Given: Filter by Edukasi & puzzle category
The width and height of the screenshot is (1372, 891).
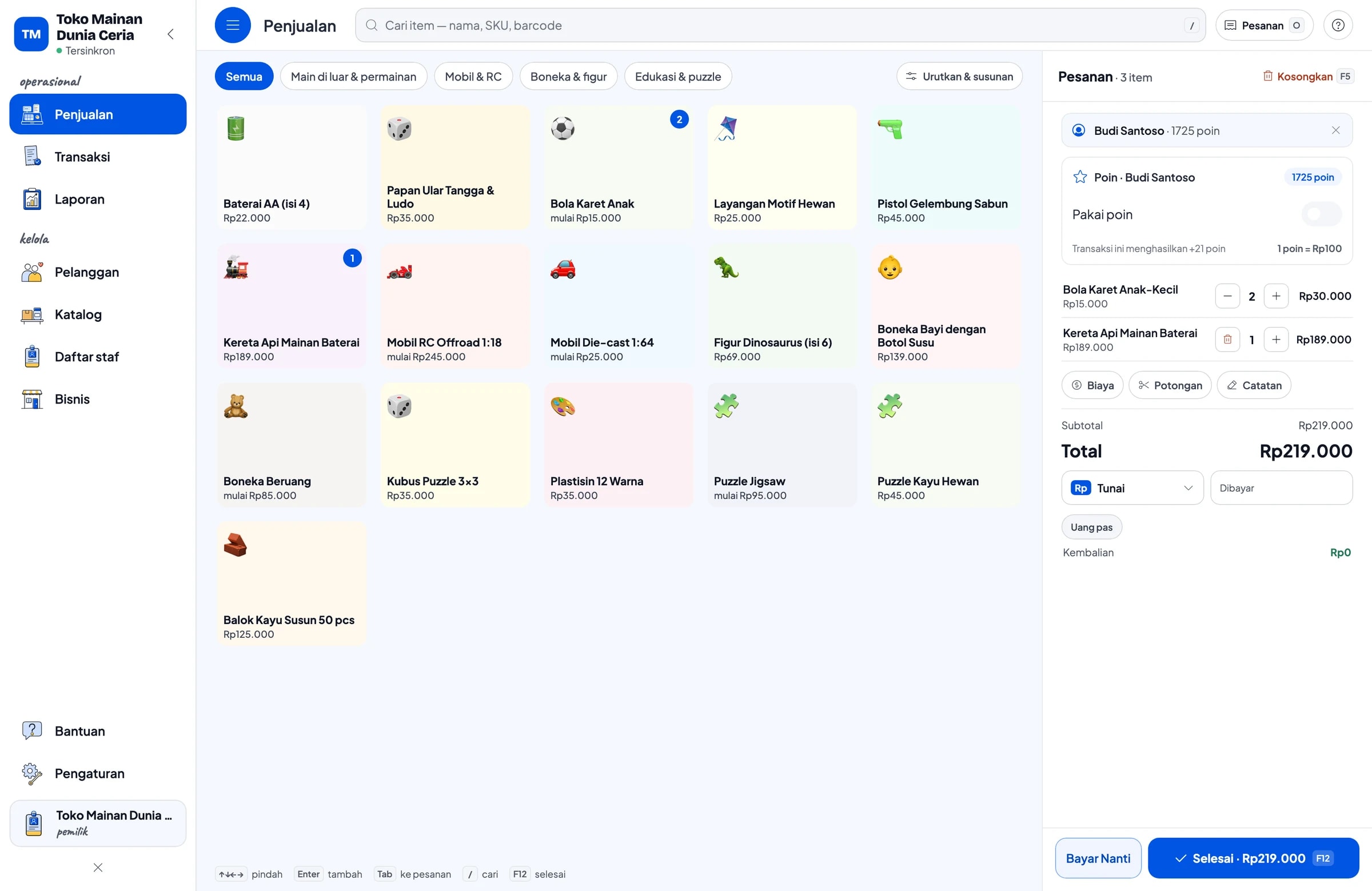Looking at the screenshot, I should click(x=677, y=77).
